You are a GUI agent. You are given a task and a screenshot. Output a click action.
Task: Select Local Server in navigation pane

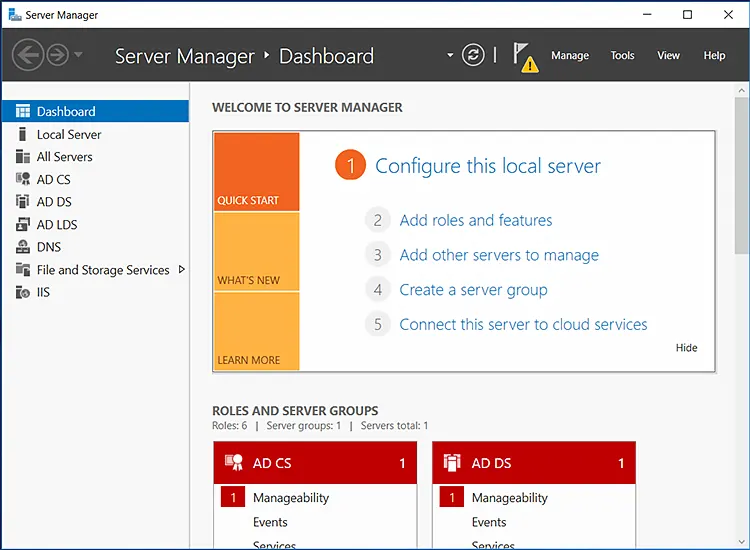(x=95, y=134)
